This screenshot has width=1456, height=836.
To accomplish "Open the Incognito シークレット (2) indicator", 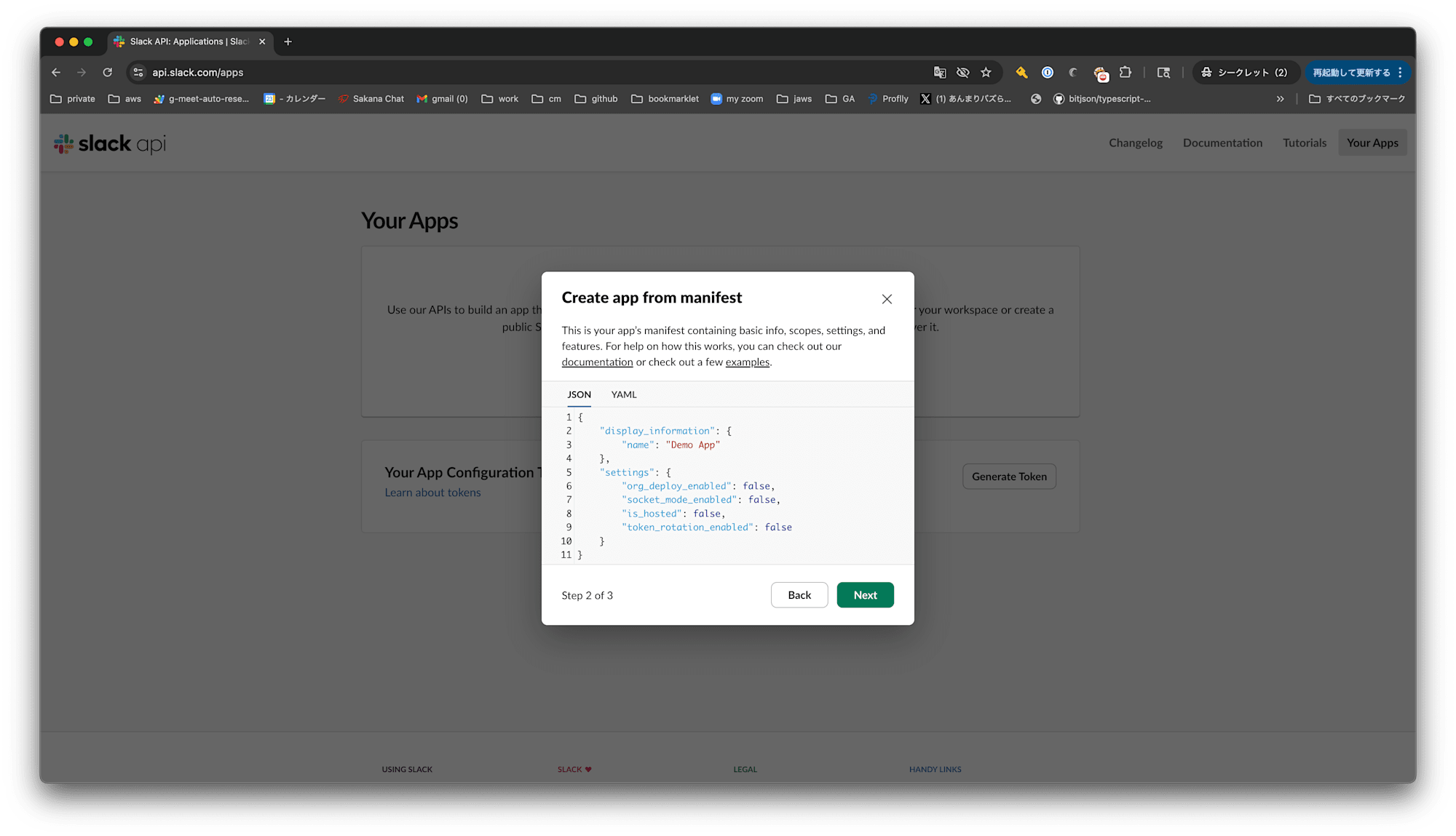I will 1245,72.
